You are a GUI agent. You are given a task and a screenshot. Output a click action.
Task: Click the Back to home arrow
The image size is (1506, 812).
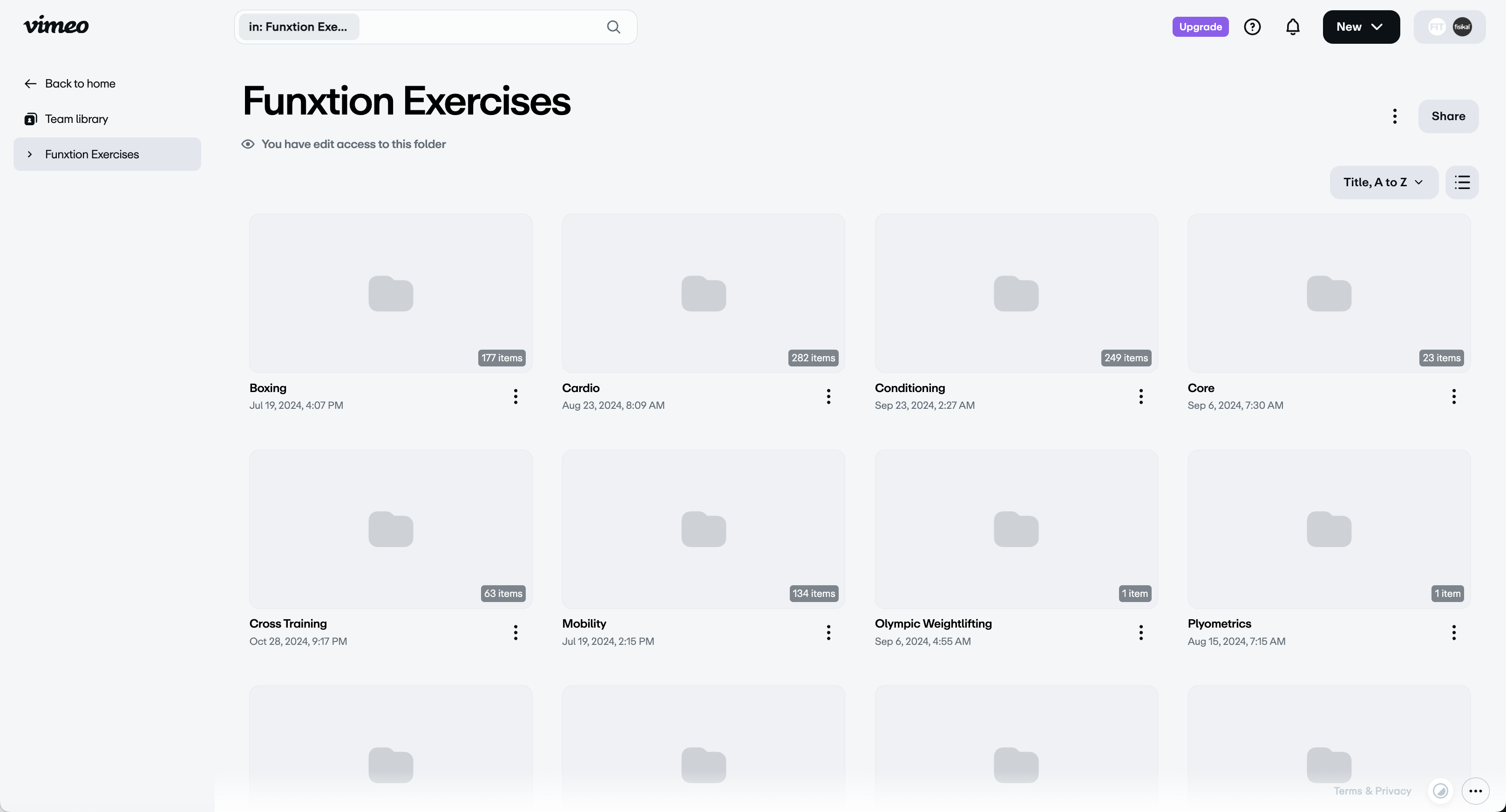coord(30,84)
